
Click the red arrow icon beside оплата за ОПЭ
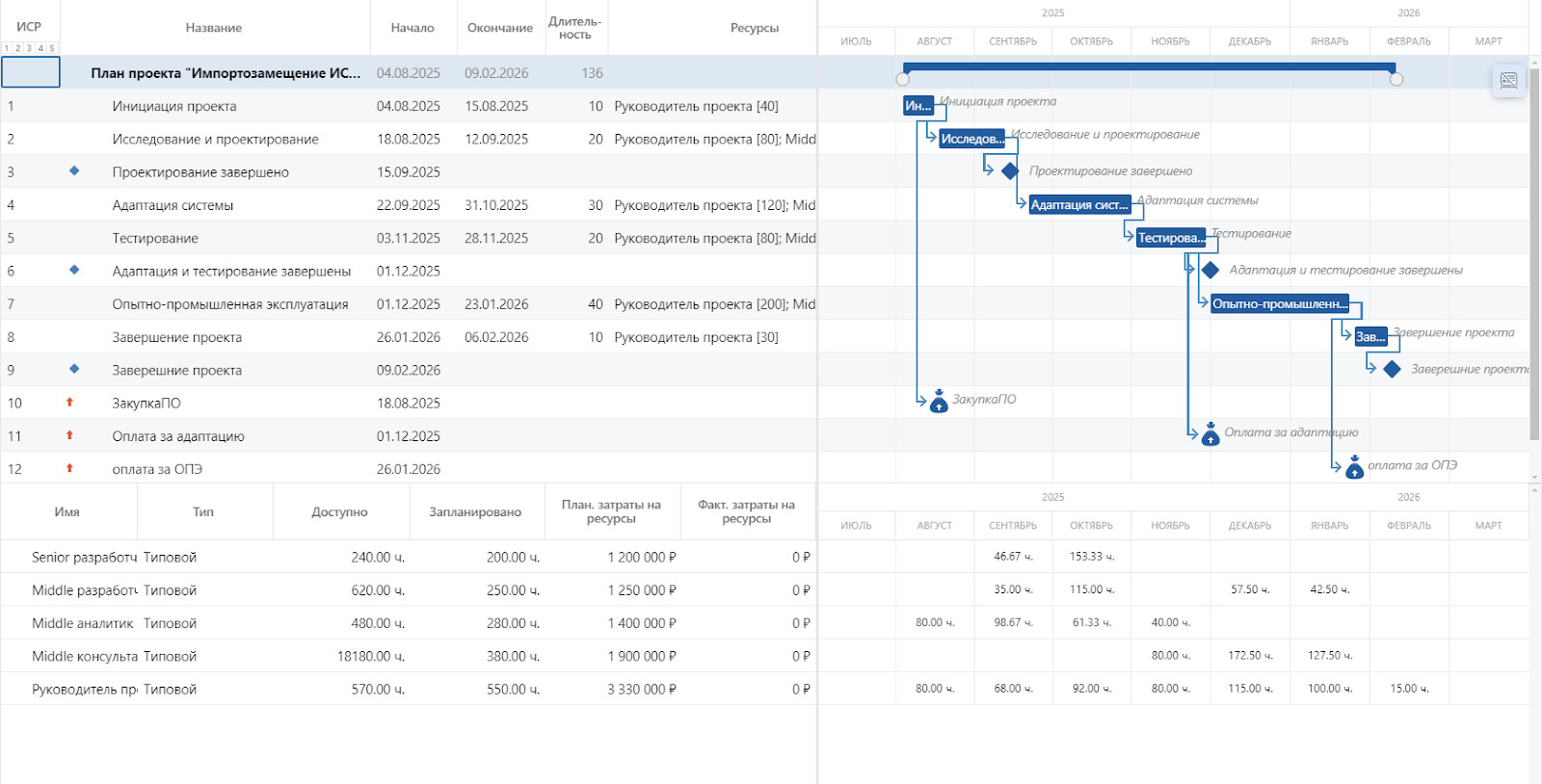pos(69,468)
